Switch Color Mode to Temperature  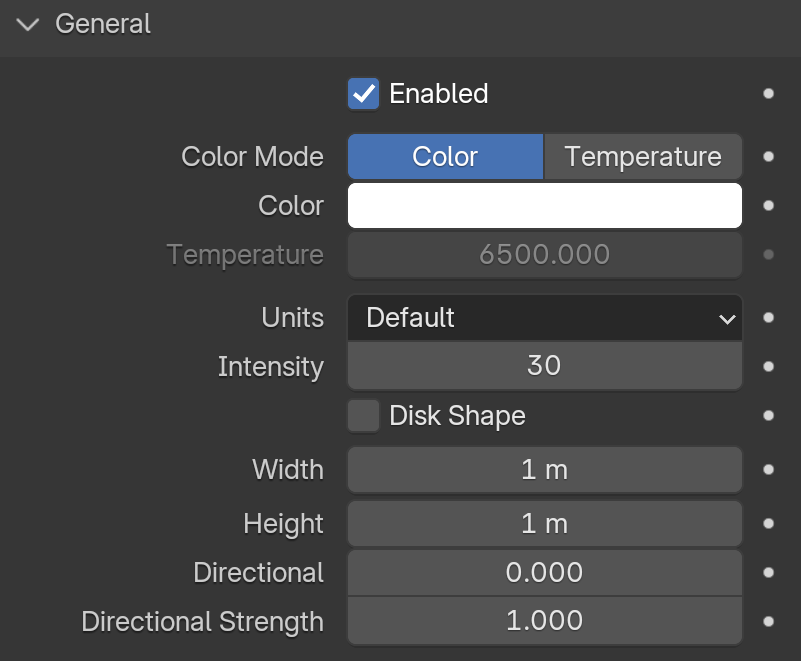(x=642, y=157)
